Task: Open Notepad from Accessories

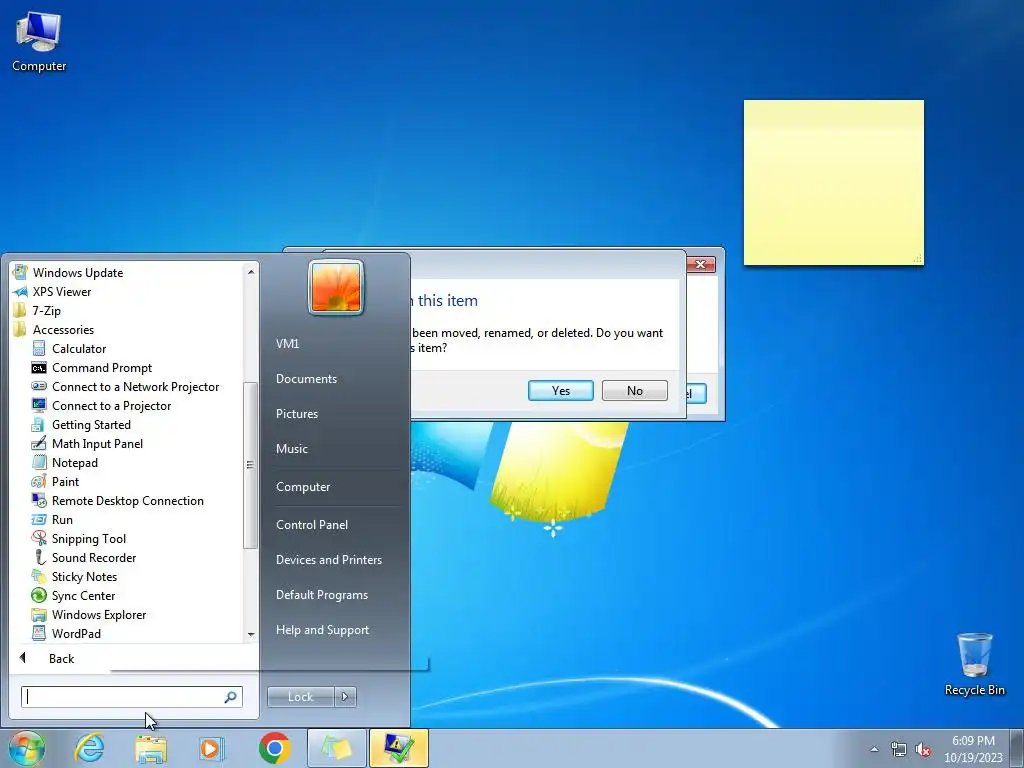Action: (74, 462)
